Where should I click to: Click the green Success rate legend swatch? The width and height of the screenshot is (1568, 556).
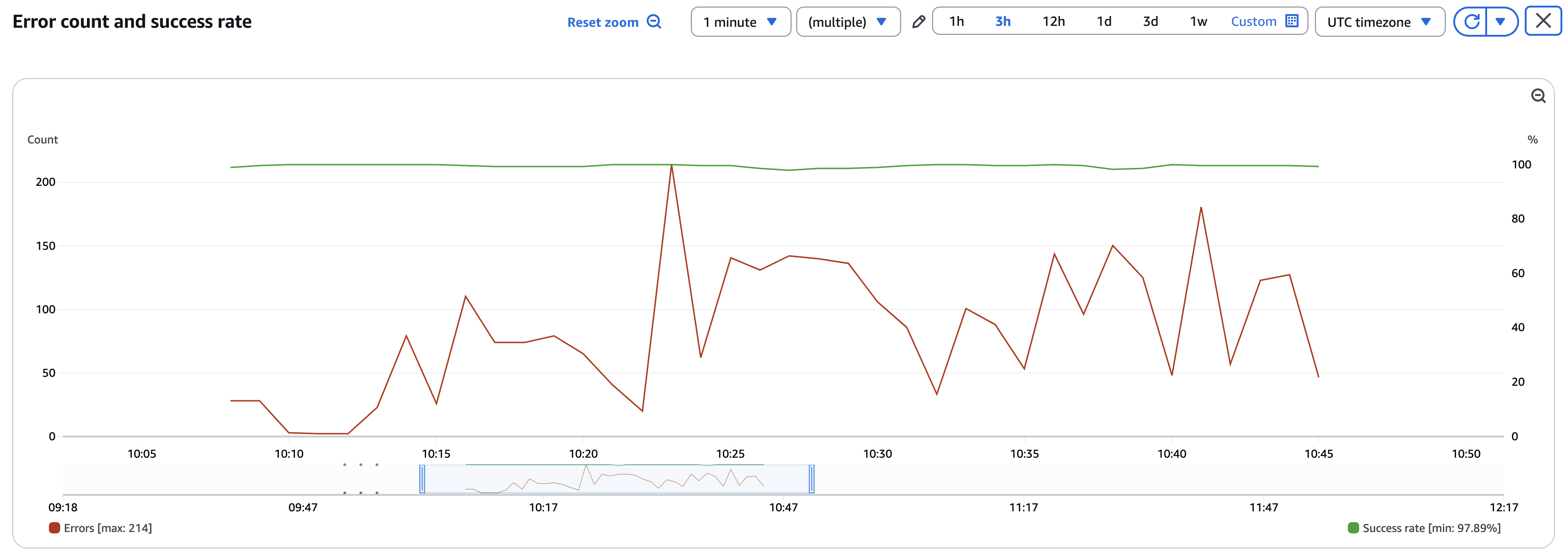click(x=1353, y=527)
